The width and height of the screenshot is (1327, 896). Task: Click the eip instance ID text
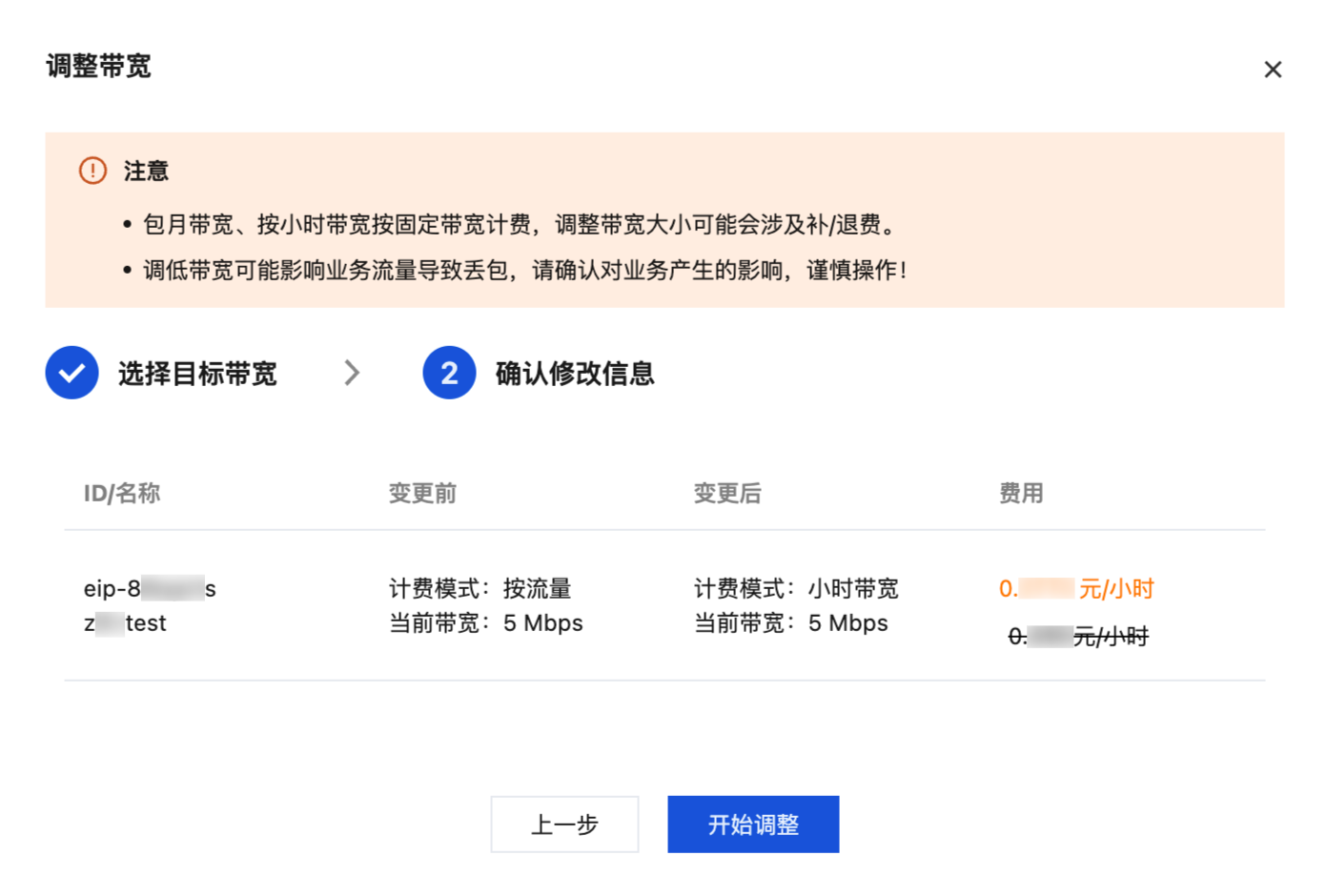pos(150,589)
